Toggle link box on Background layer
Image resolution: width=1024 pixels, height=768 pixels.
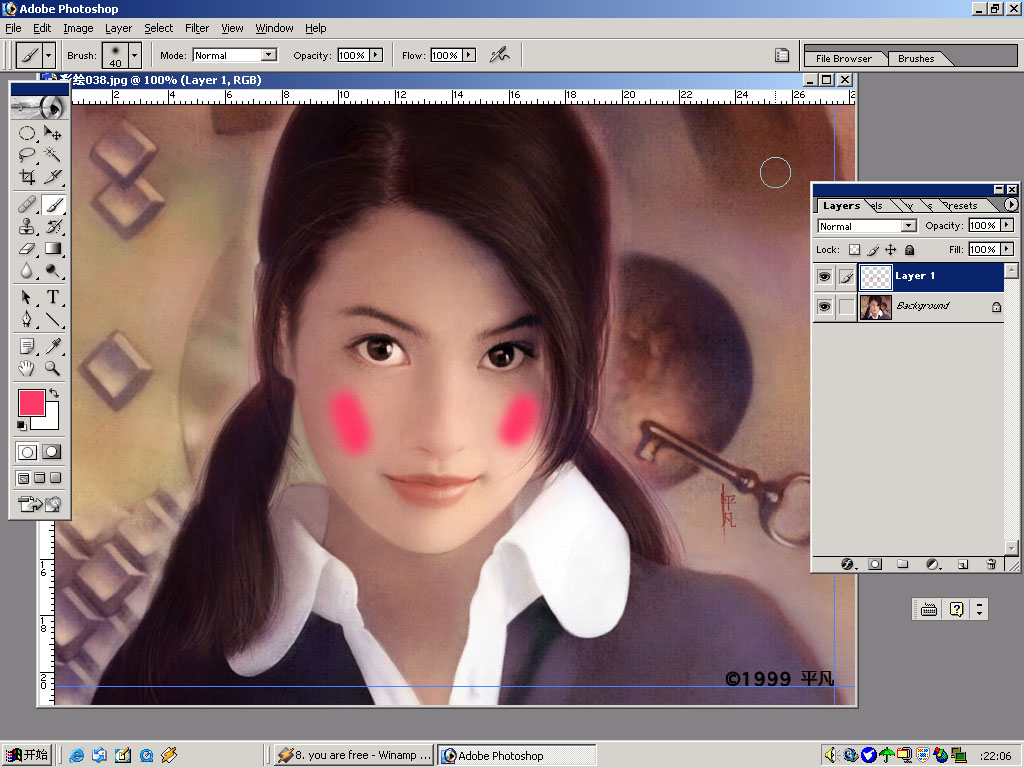pos(846,306)
